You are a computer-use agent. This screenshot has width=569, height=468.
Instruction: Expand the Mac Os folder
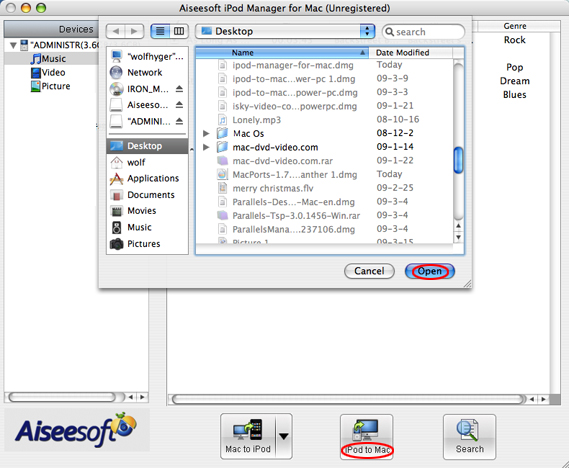(206, 134)
